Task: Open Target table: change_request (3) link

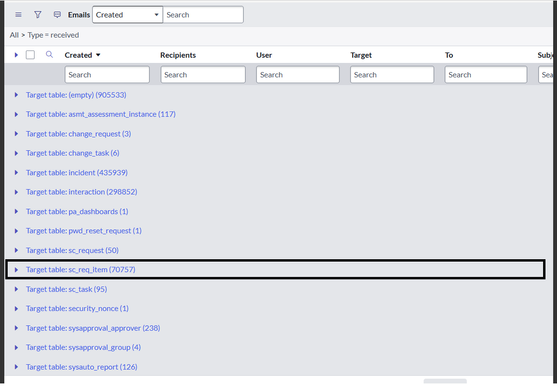Action: click(79, 134)
